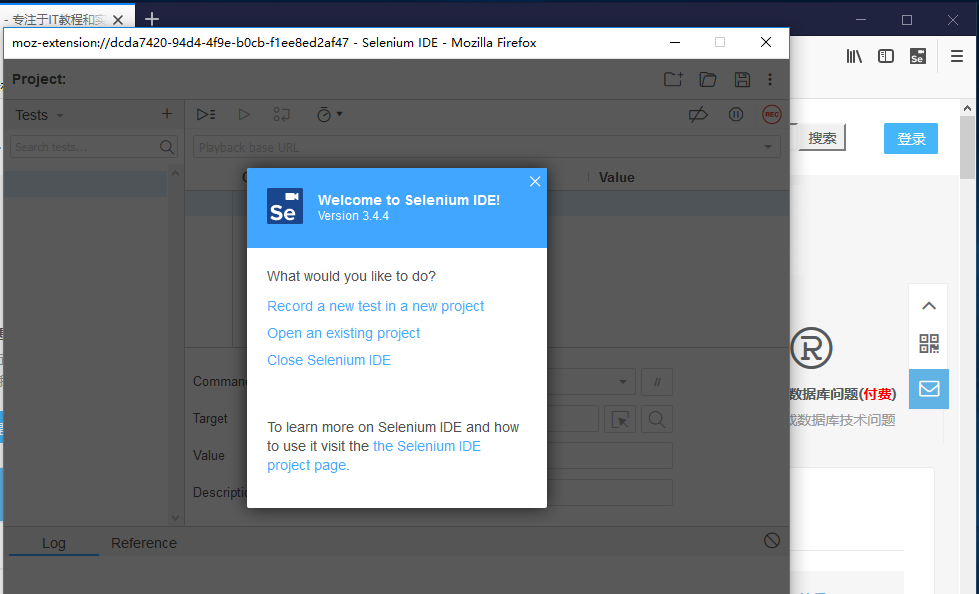The height and width of the screenshot is (594, 979).
Task: Open Firefox library icon
Action: (x=854, y=56)
